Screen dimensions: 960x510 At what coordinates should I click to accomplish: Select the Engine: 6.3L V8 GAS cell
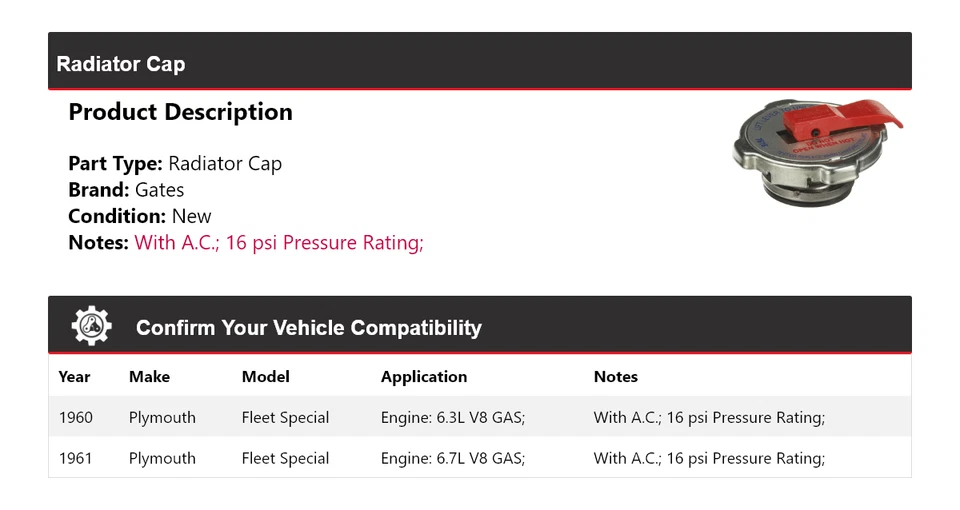453,418
